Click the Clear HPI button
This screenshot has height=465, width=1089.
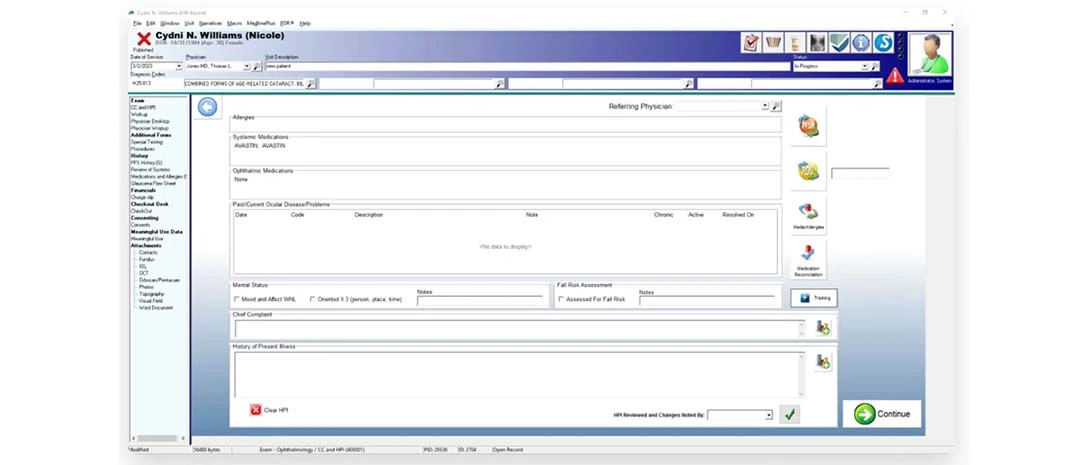click(x=269, y=410)
